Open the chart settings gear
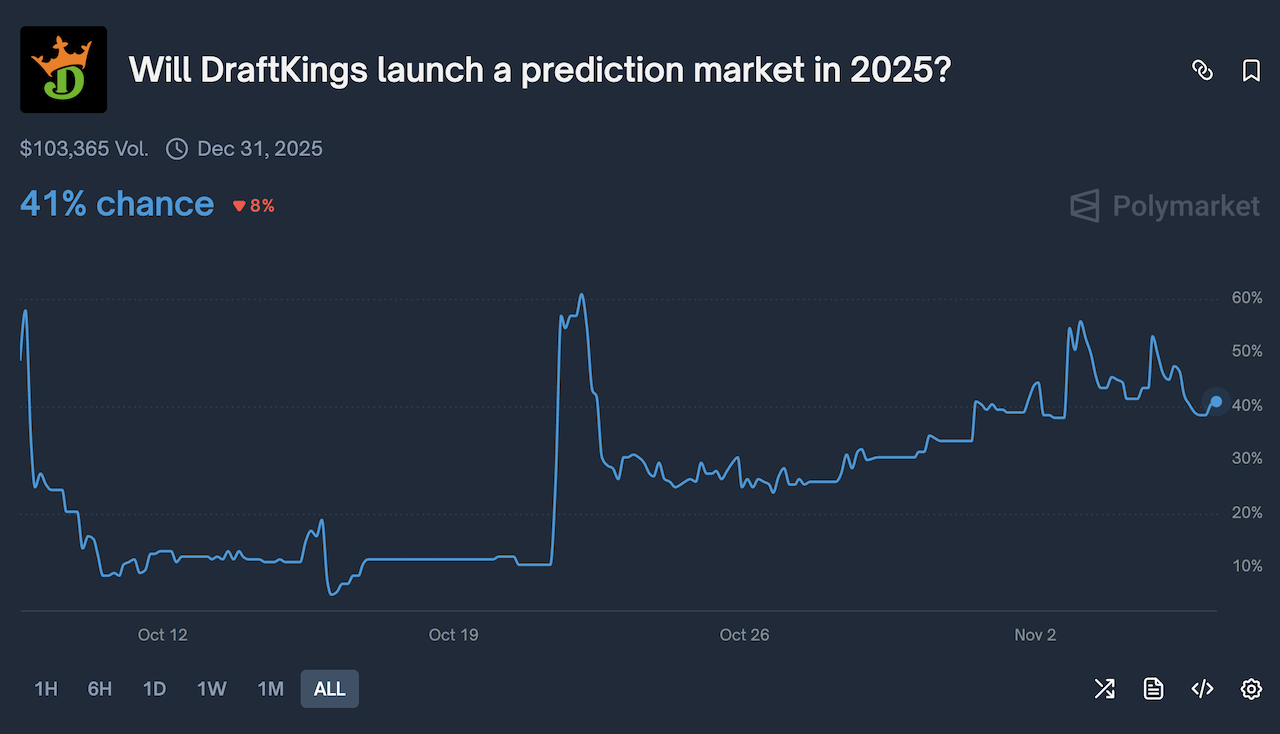 (x=1251, y=689)
